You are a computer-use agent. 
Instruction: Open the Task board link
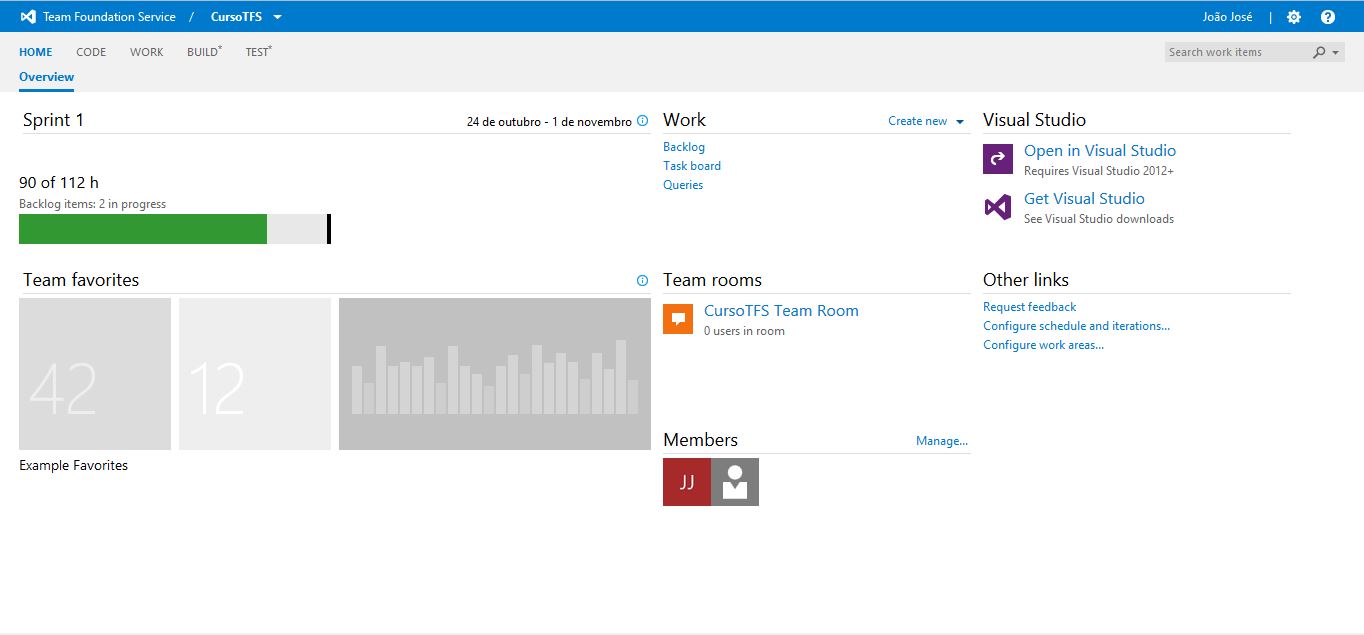[x=692, y=166]
